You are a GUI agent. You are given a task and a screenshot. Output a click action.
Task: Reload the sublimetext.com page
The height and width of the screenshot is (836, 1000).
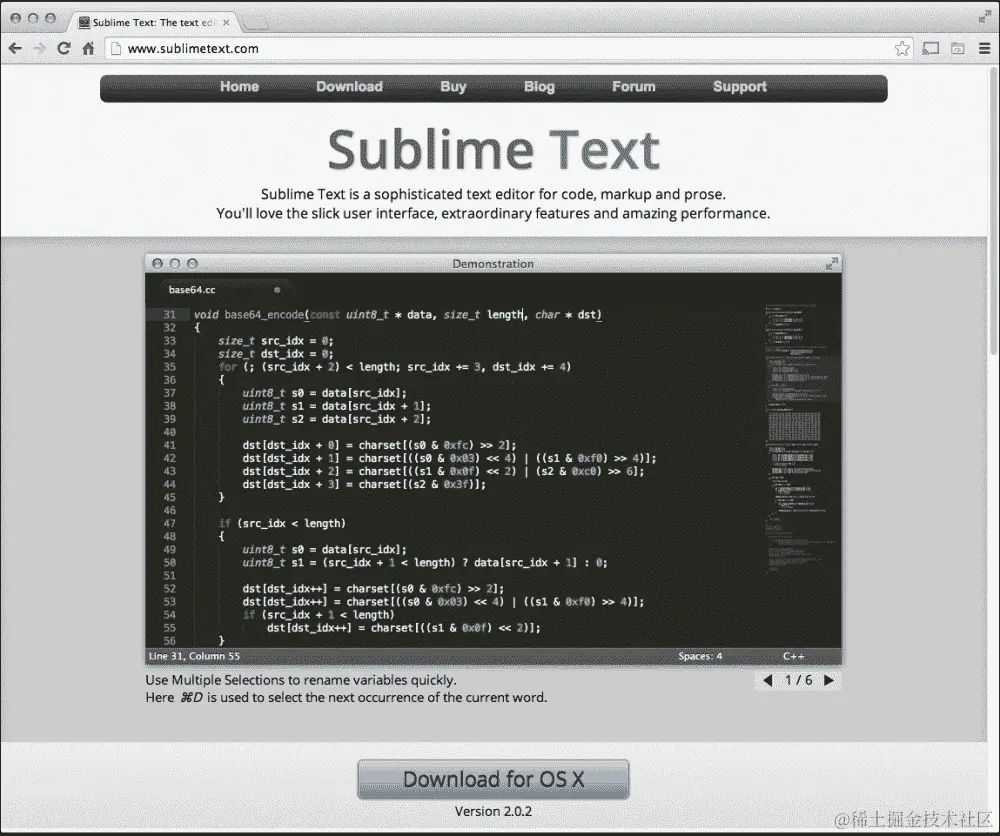click(x=64, y=48)
